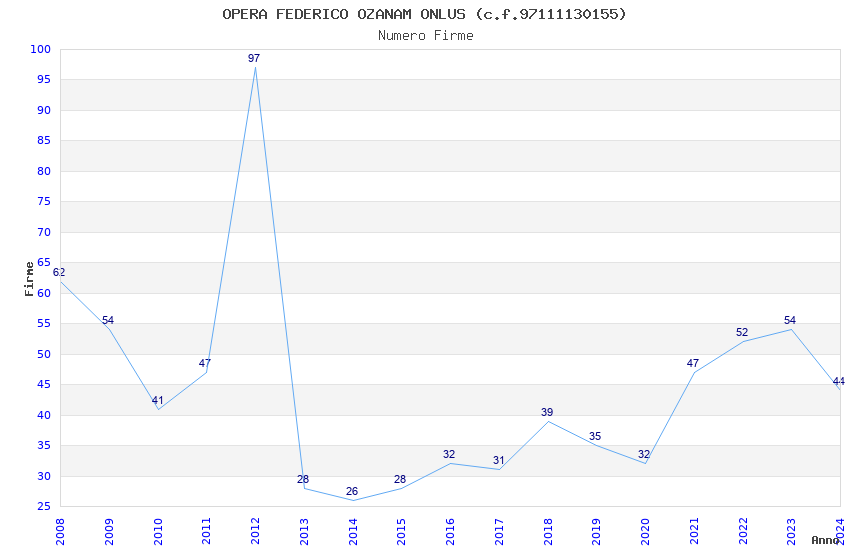Click the 62 data label at 2008
Image resolution: width=850 pixels, height=550 pixels.
[x=59, y=272]
